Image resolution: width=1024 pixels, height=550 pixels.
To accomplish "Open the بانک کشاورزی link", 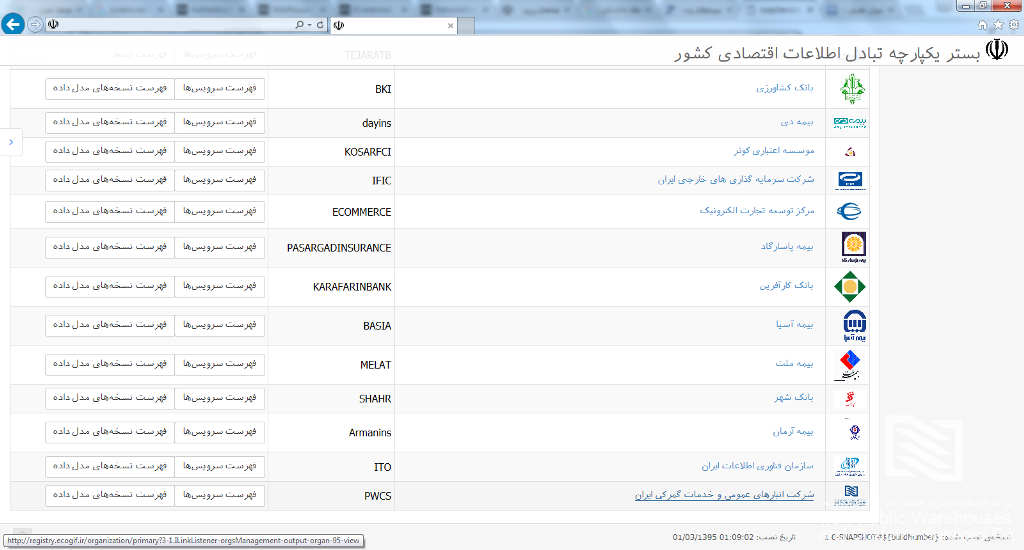I will point(785,88).
